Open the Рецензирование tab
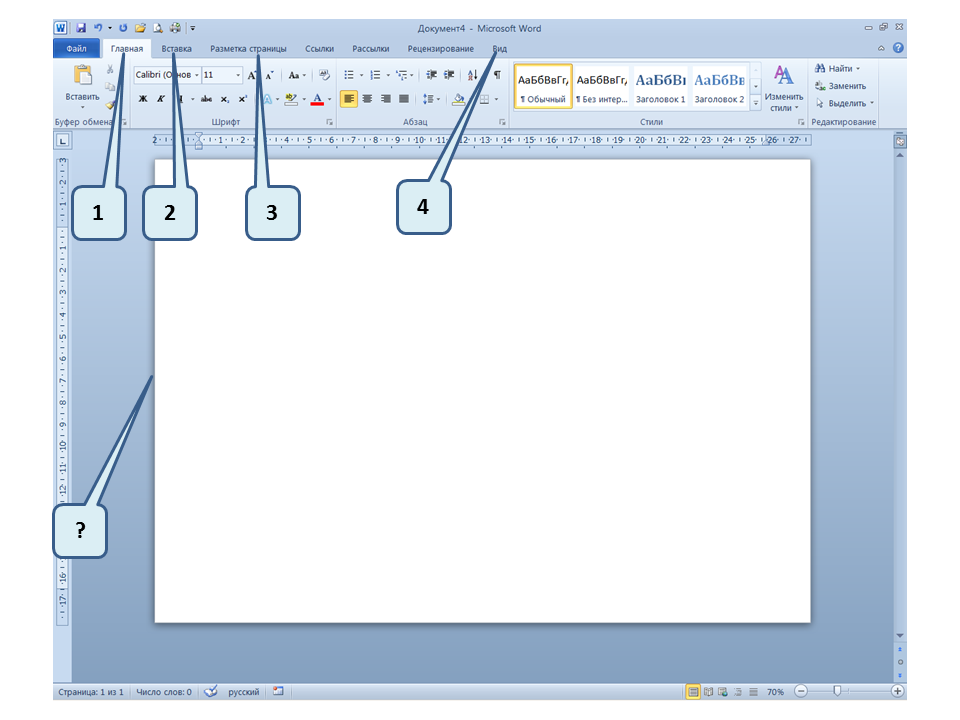This screenshot has width=960, height=720. 441,48
